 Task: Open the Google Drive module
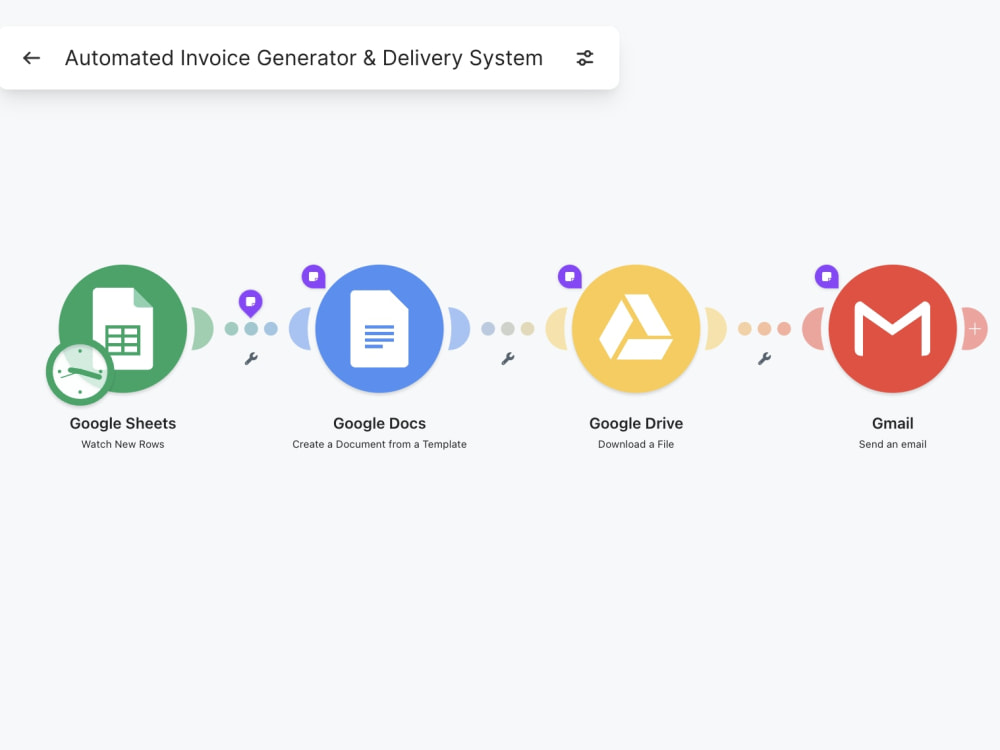[x=636, y=328]
